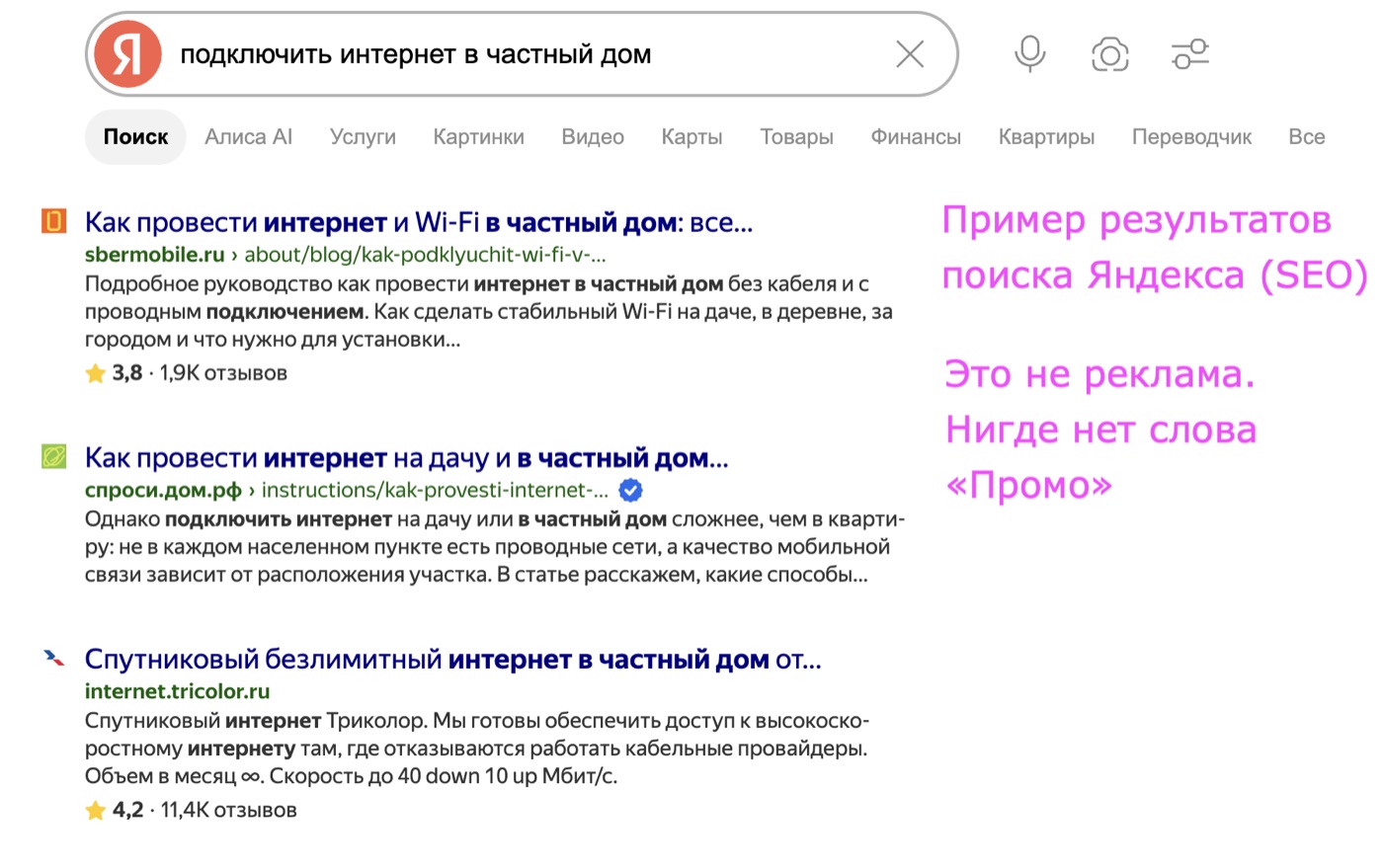Screen dimensions: 1383x868
Task: Show all services via Все
Action: [x=1306, y=137]
